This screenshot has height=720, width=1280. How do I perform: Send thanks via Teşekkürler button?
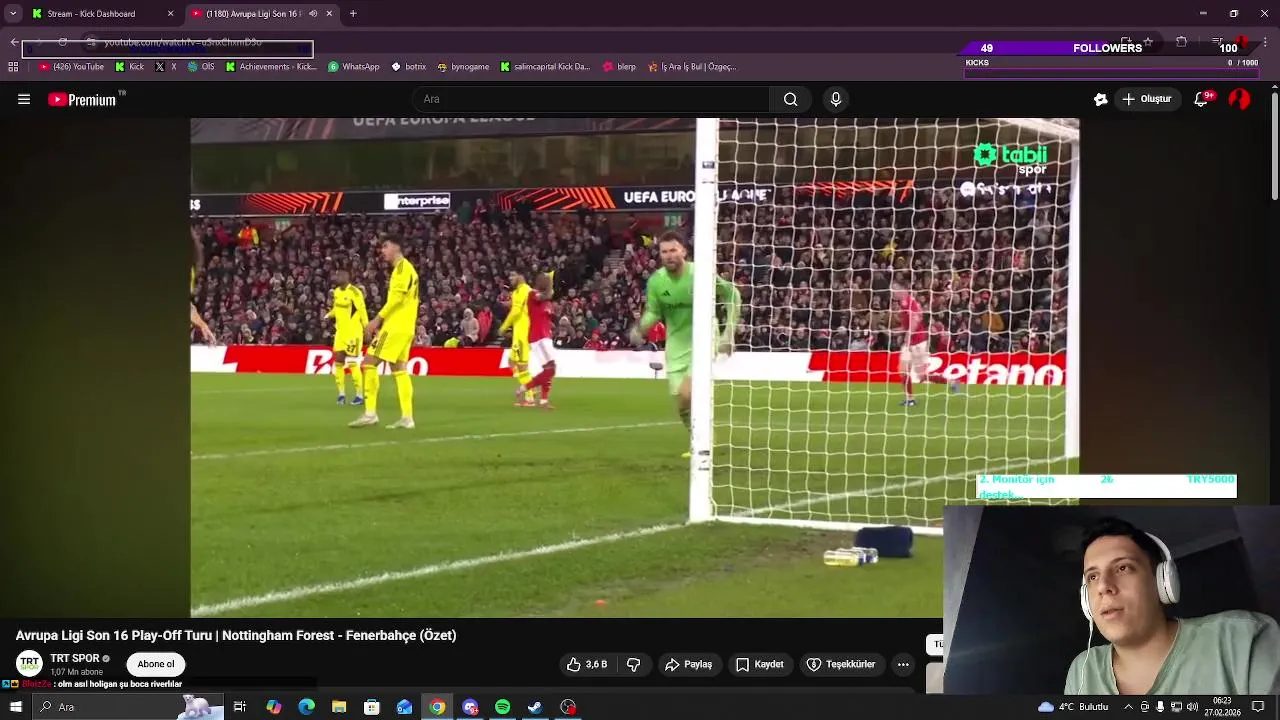pyautogui.click(x=841, y=664)
